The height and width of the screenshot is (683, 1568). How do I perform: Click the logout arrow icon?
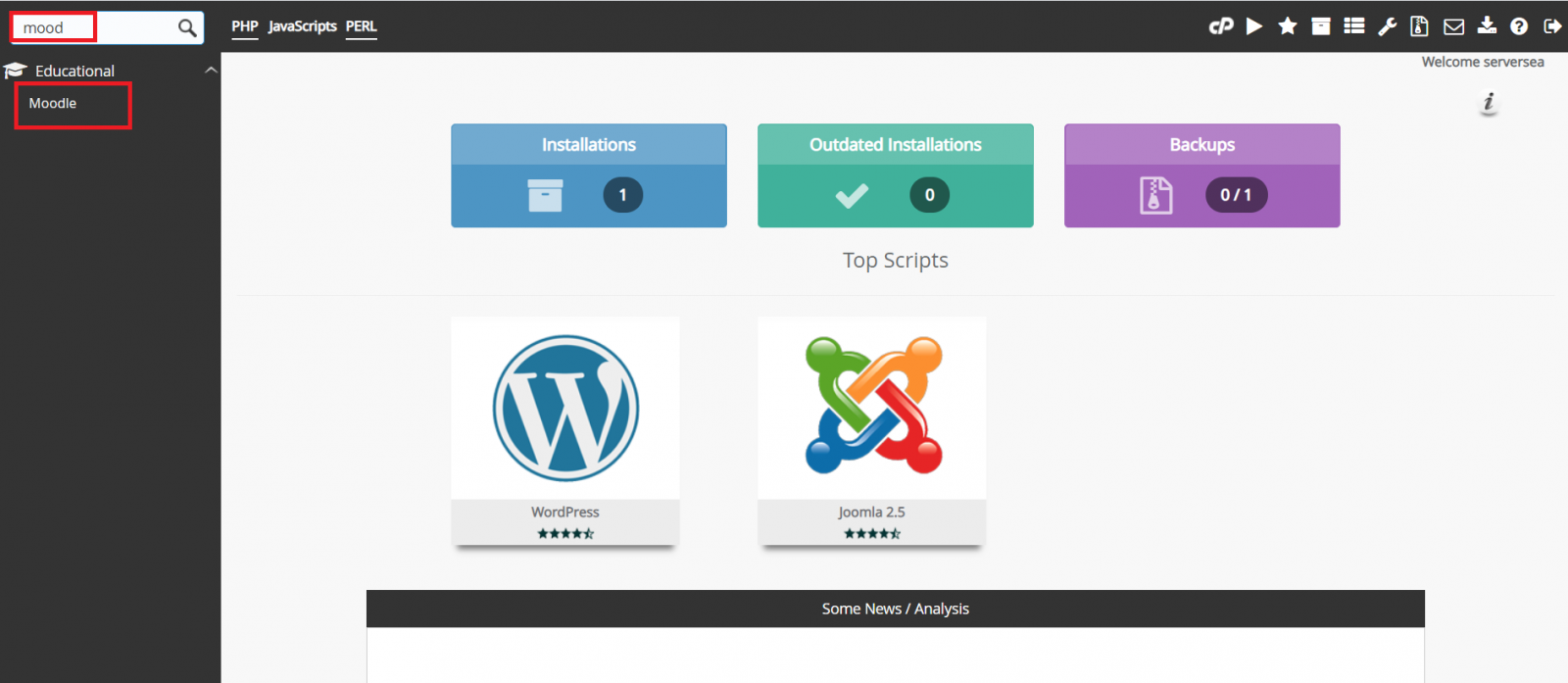(1552, 26)
